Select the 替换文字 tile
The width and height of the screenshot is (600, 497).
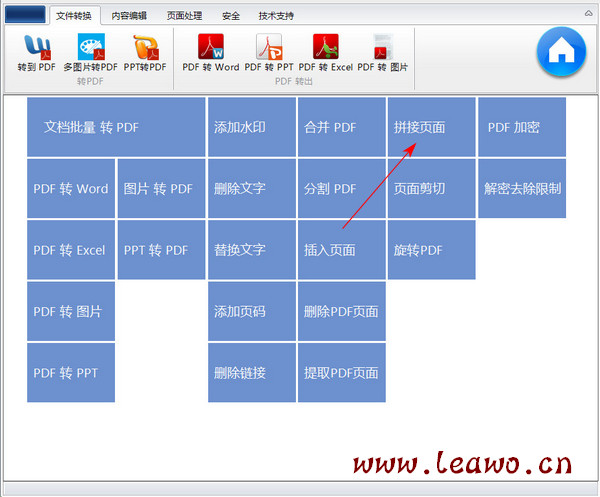pyautogui.click(x=252, y=250)
